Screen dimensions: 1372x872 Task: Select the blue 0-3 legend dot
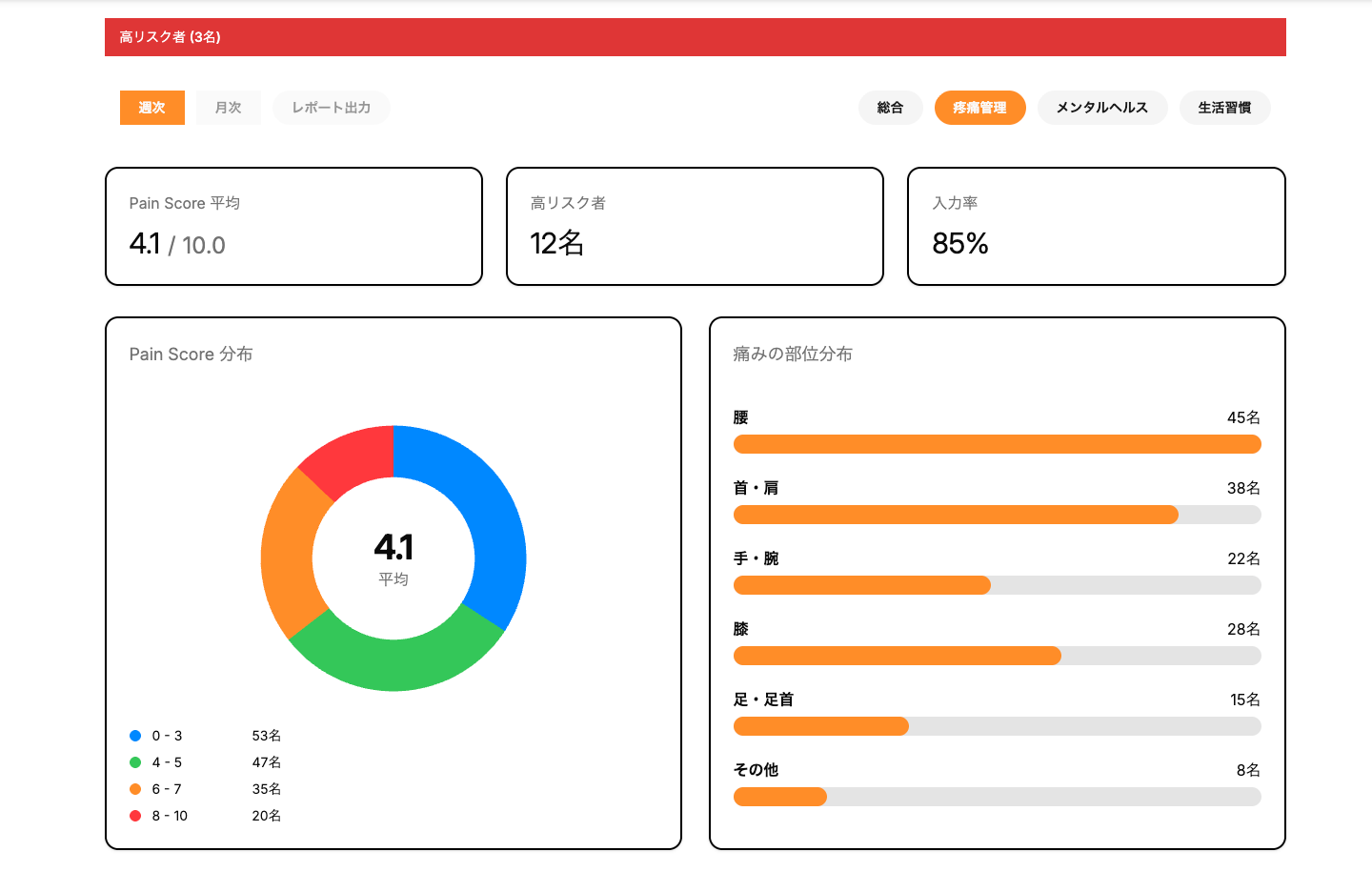point(132,735)
